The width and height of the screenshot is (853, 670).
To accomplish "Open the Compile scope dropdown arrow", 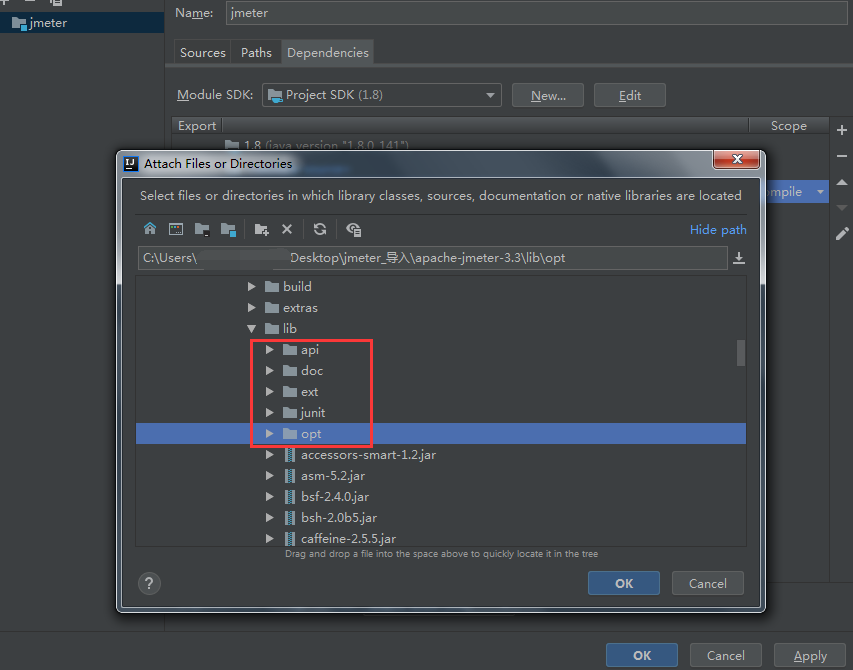I will pos(820,192).
